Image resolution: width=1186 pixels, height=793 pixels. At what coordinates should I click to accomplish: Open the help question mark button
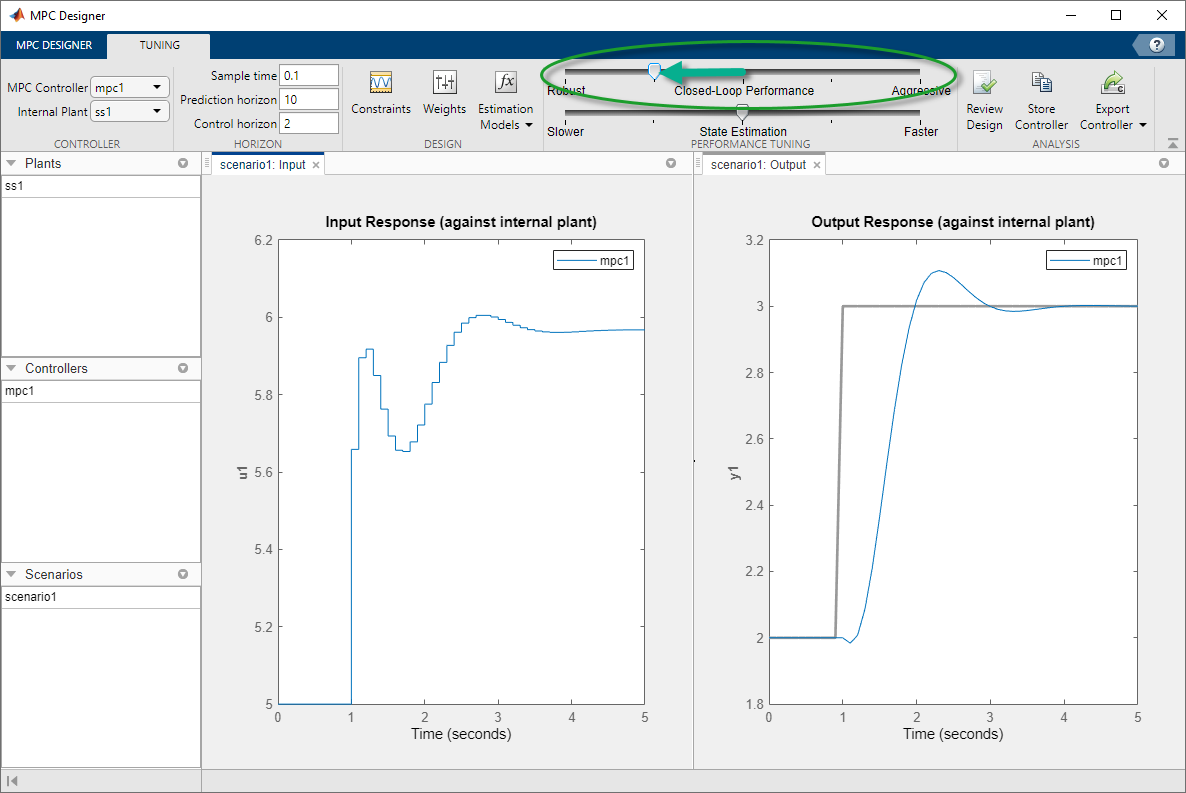tap(1157, 45)
